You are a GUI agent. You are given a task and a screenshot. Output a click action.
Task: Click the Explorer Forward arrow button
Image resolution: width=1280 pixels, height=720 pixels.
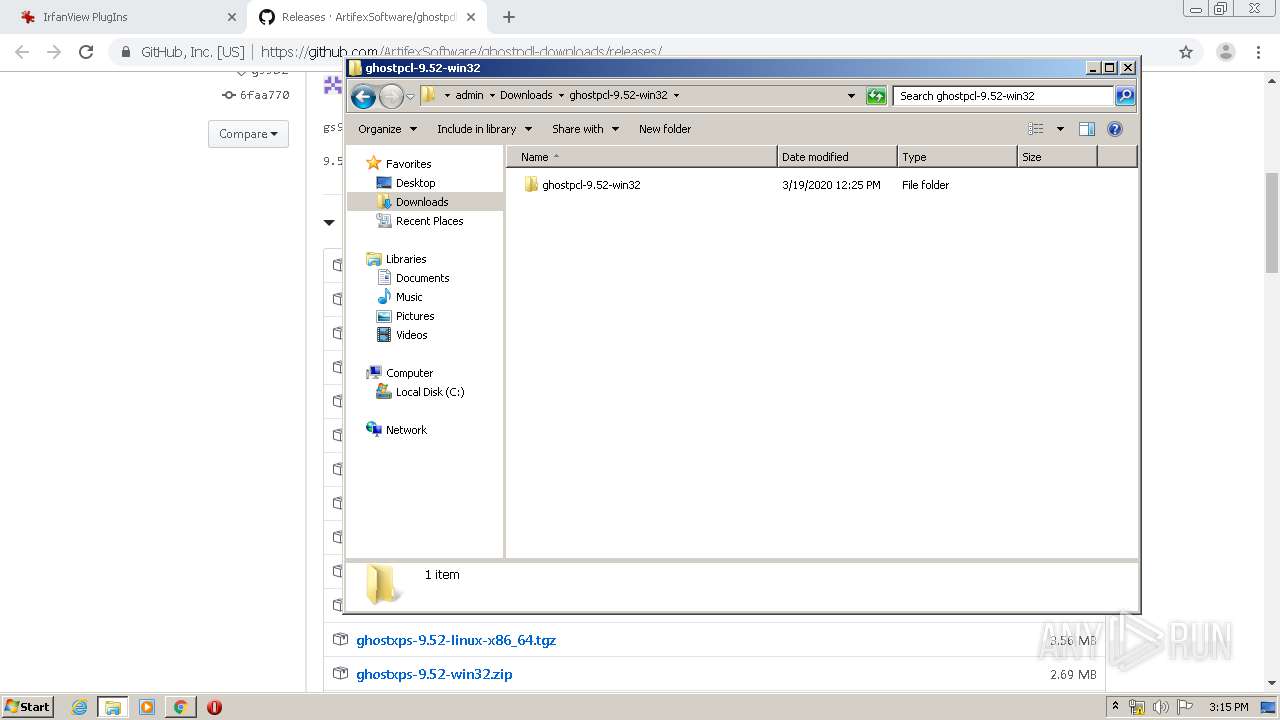coord(391,96)
